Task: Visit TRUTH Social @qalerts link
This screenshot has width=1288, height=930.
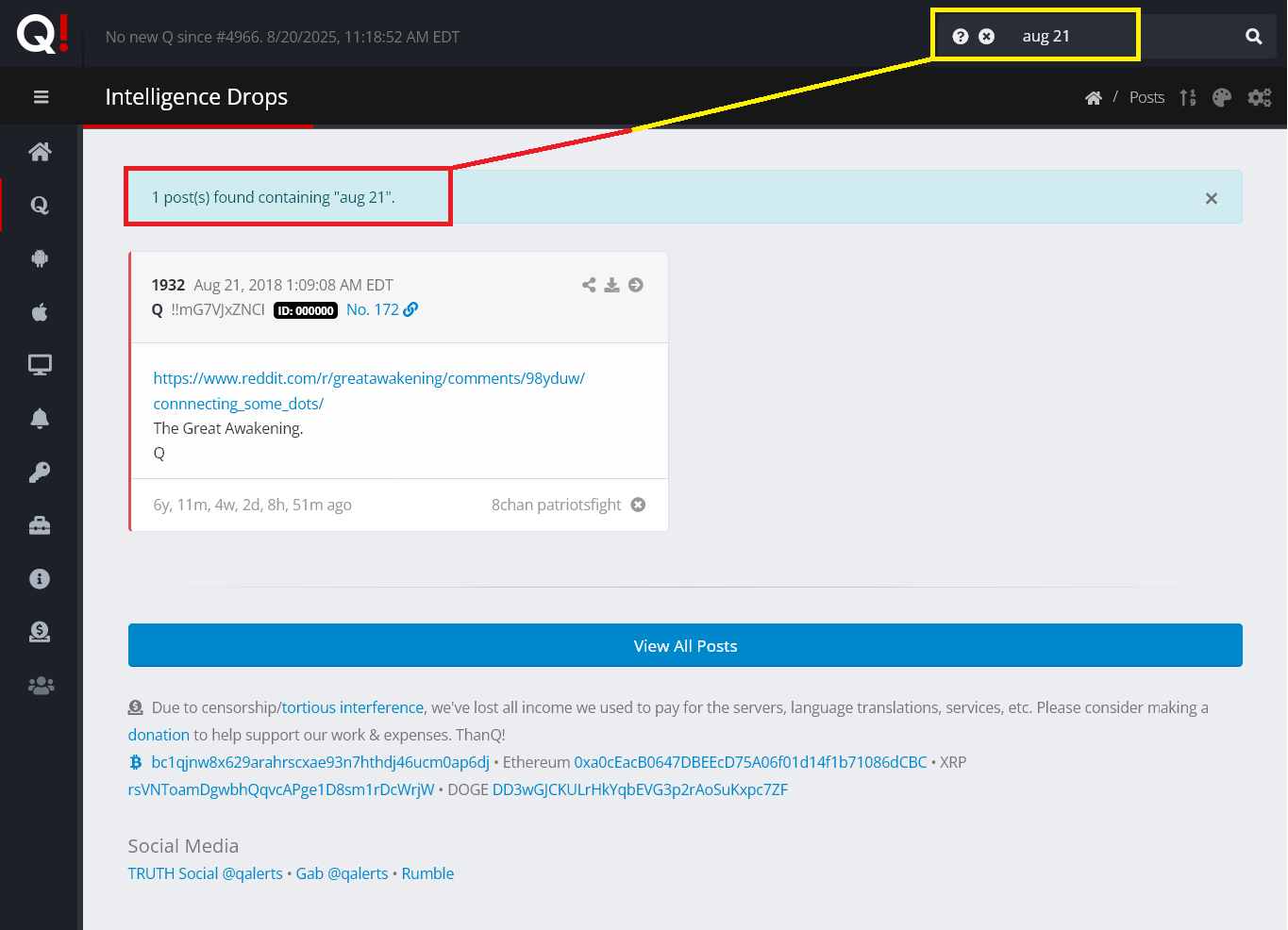Action: 205,873
